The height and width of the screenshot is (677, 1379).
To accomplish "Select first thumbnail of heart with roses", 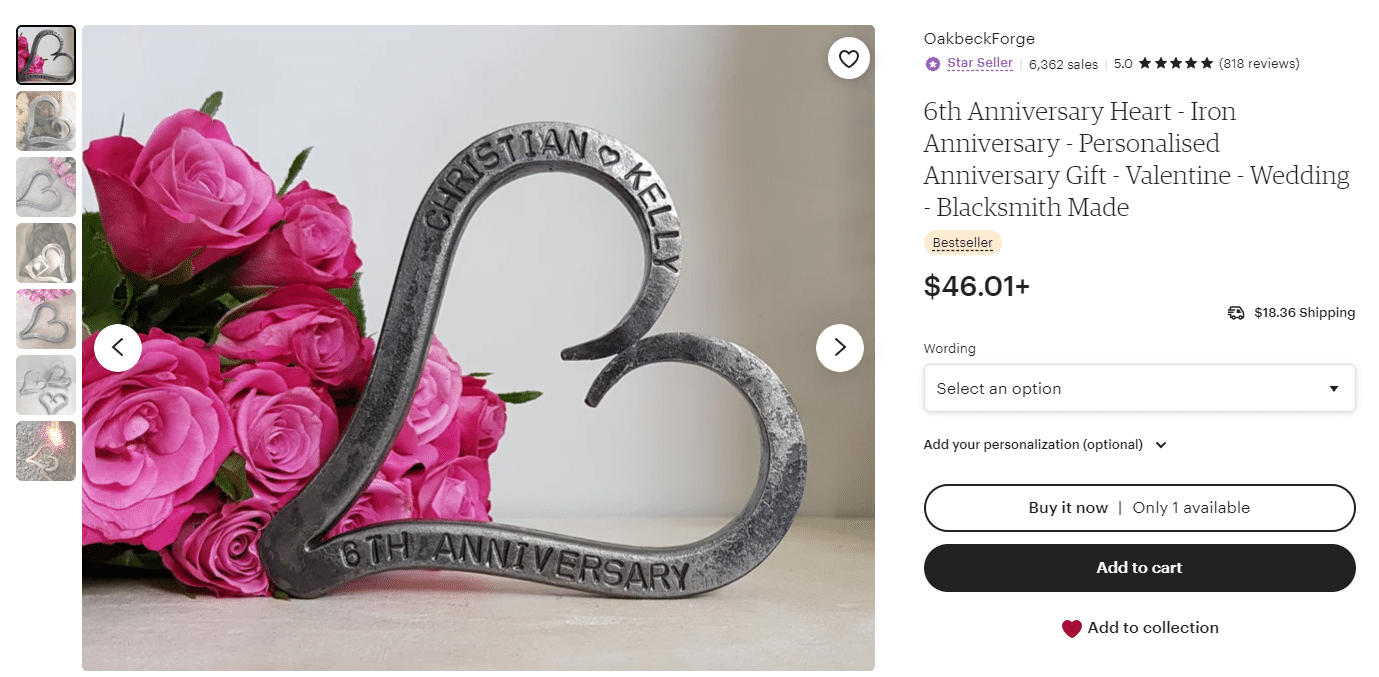I will (x=46, y=55).
